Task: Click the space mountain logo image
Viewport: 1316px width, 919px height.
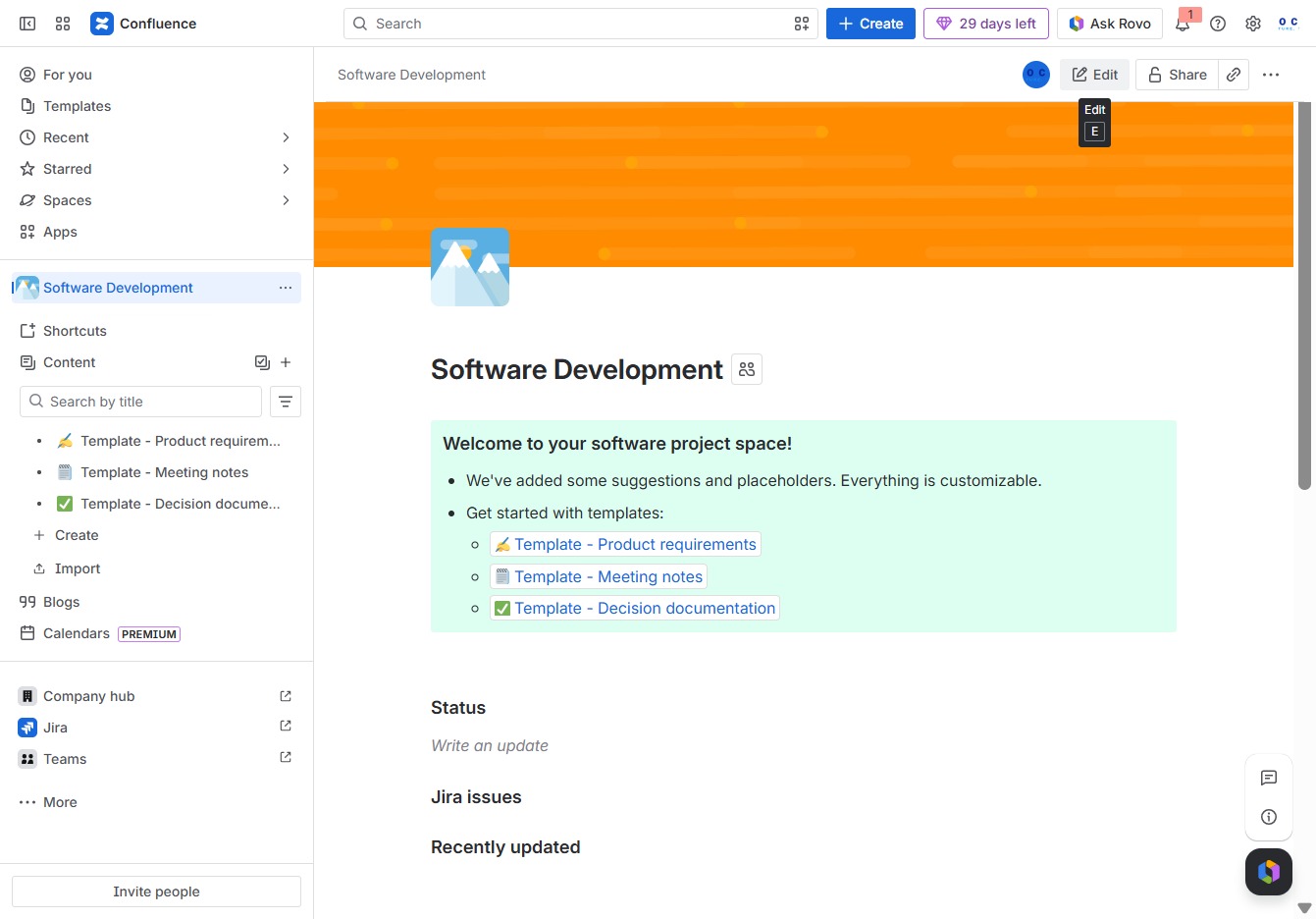Action: 470,267
